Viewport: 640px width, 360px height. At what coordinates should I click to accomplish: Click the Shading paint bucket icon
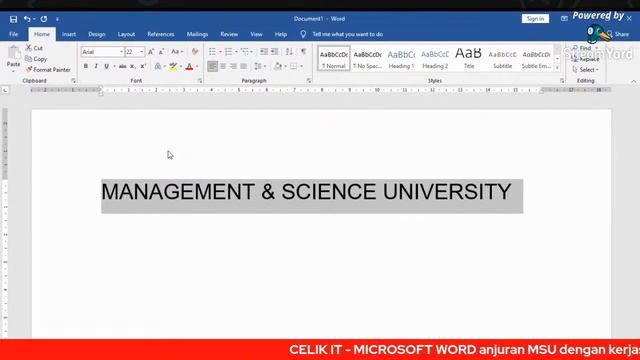tap(278, 66)
